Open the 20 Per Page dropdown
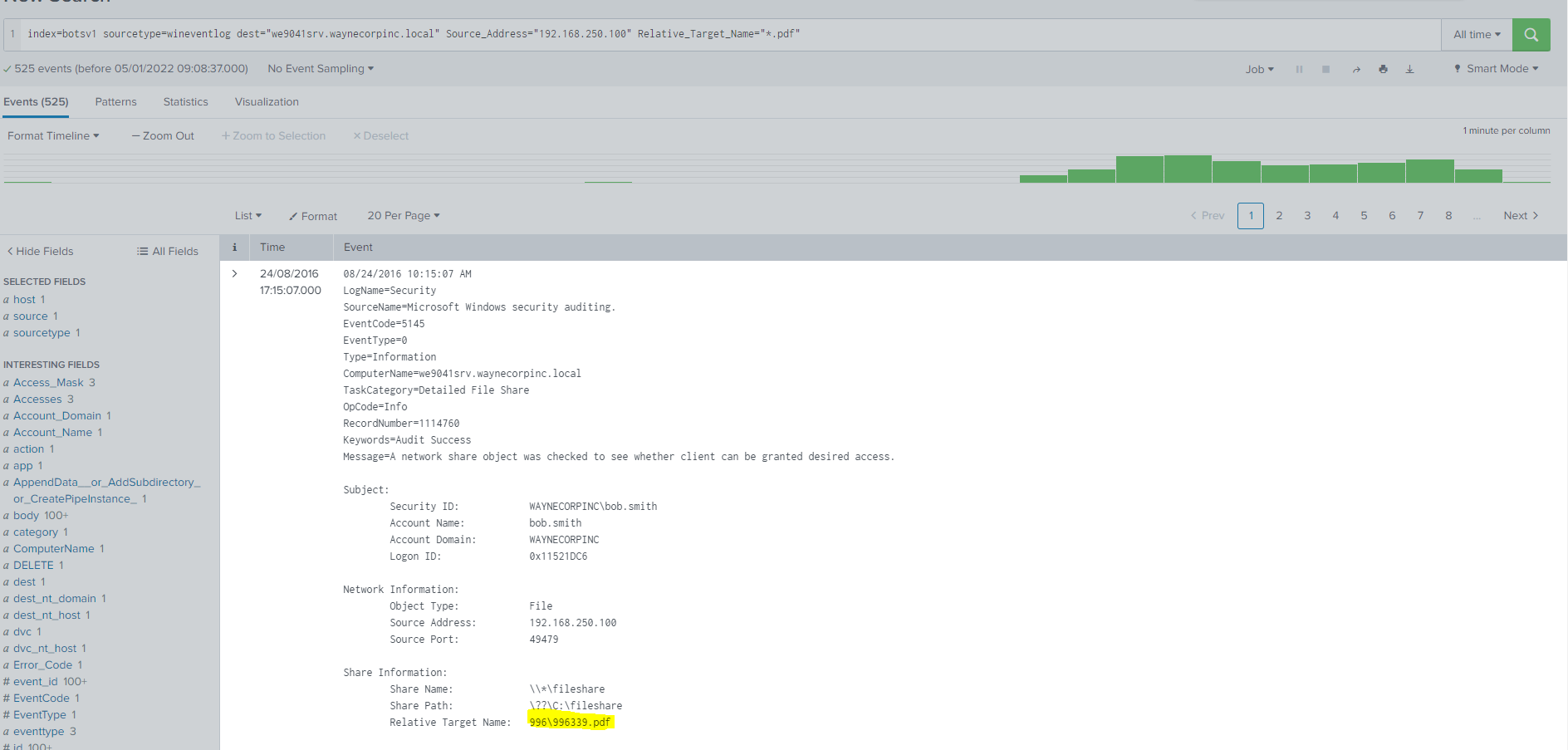The height and width of the screenshot is (750, 1568). (403, 216)
